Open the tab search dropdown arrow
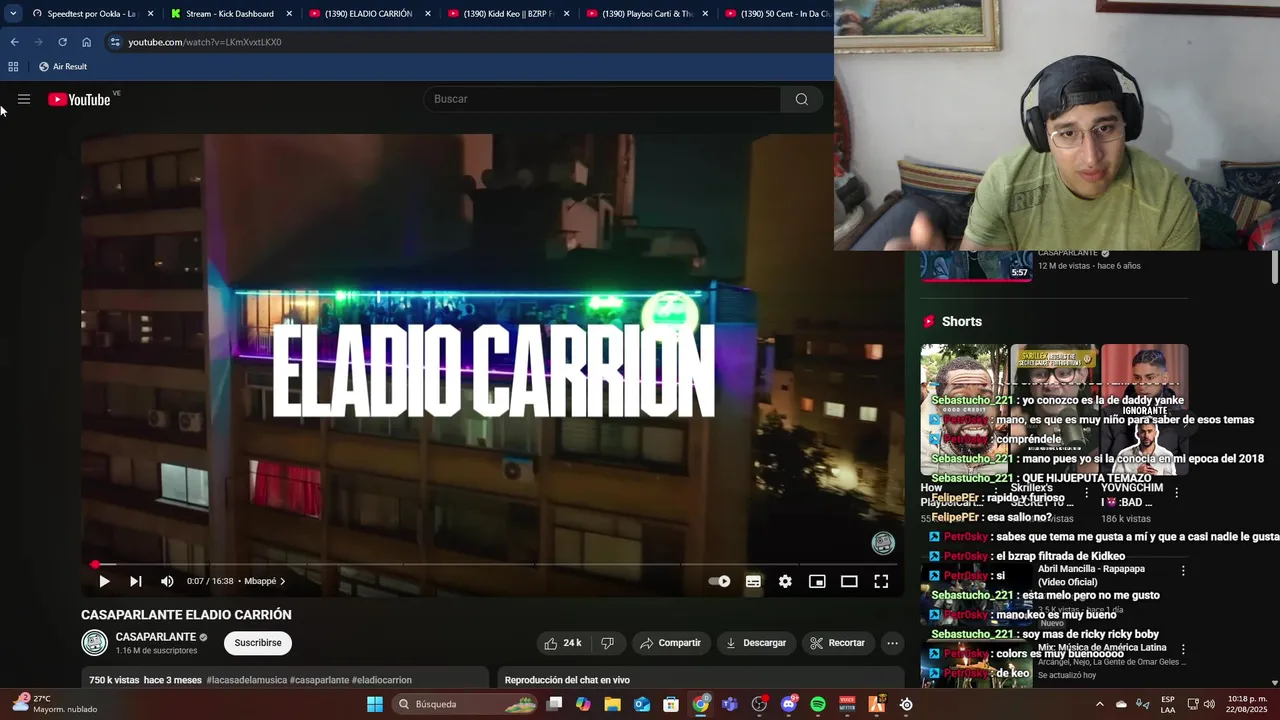Screen dimensions: 1280x720 click(13, 14)
